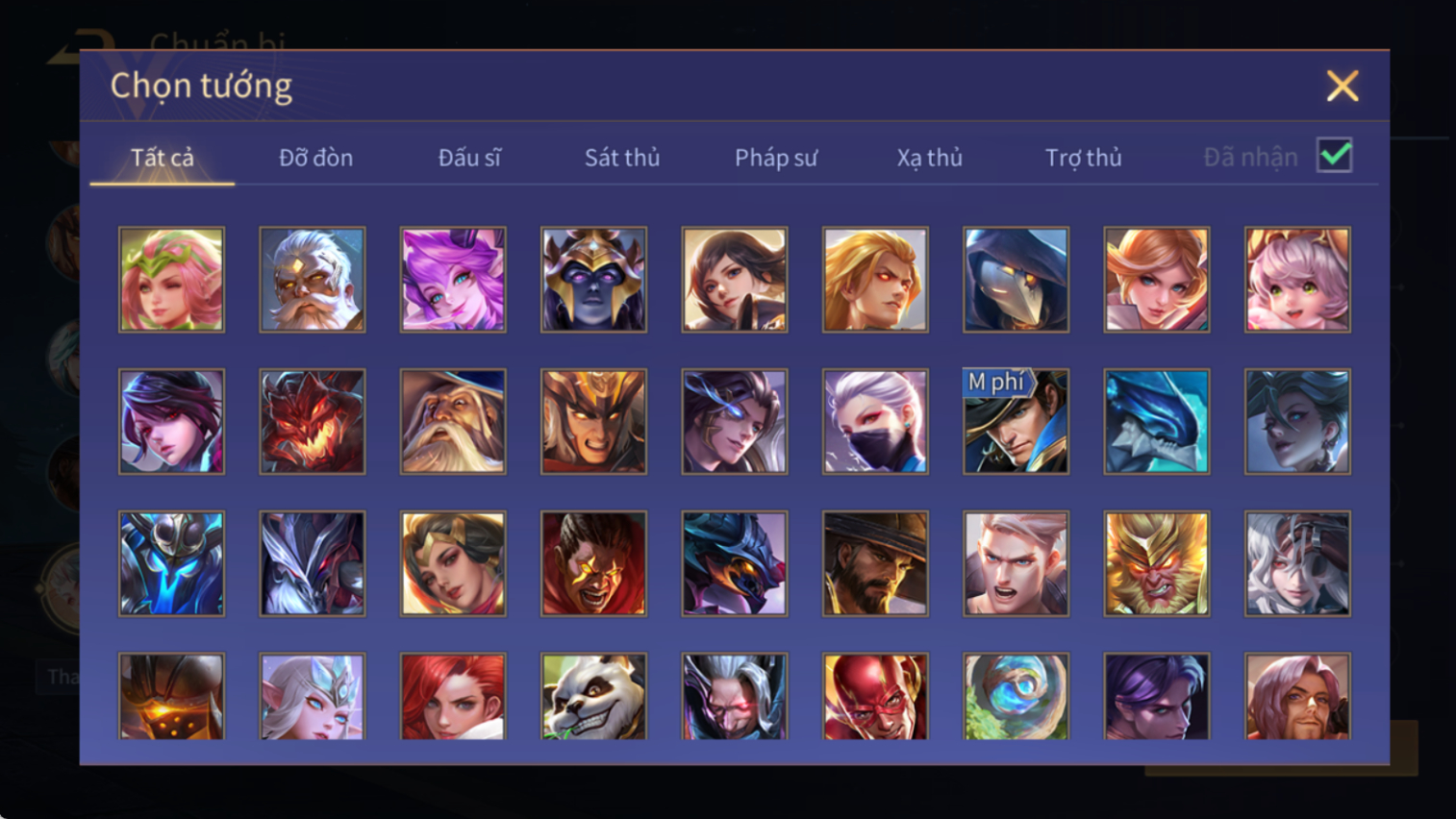Image resolution: width=1456 pixels, height=819 pixels.
Task: Close the Chọn tướng dialog
Action: 1343,87
